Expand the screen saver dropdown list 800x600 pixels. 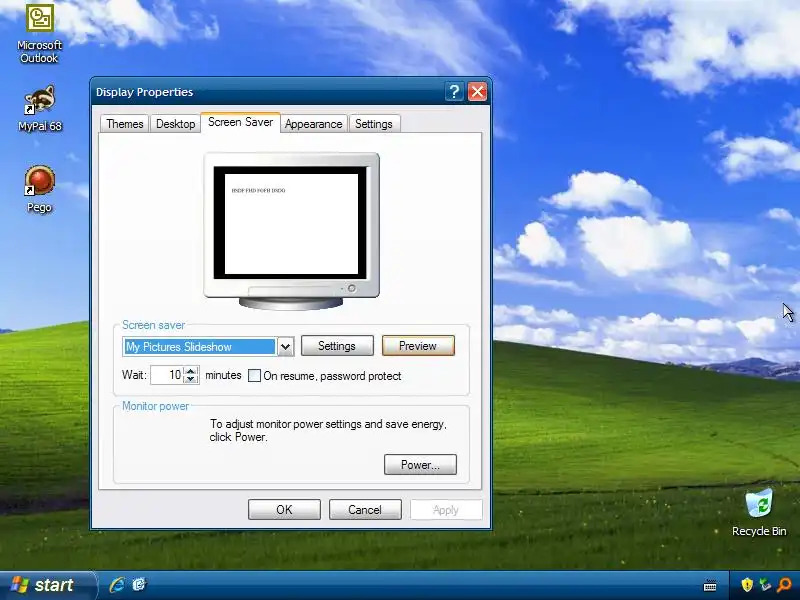tap(286, 347)
